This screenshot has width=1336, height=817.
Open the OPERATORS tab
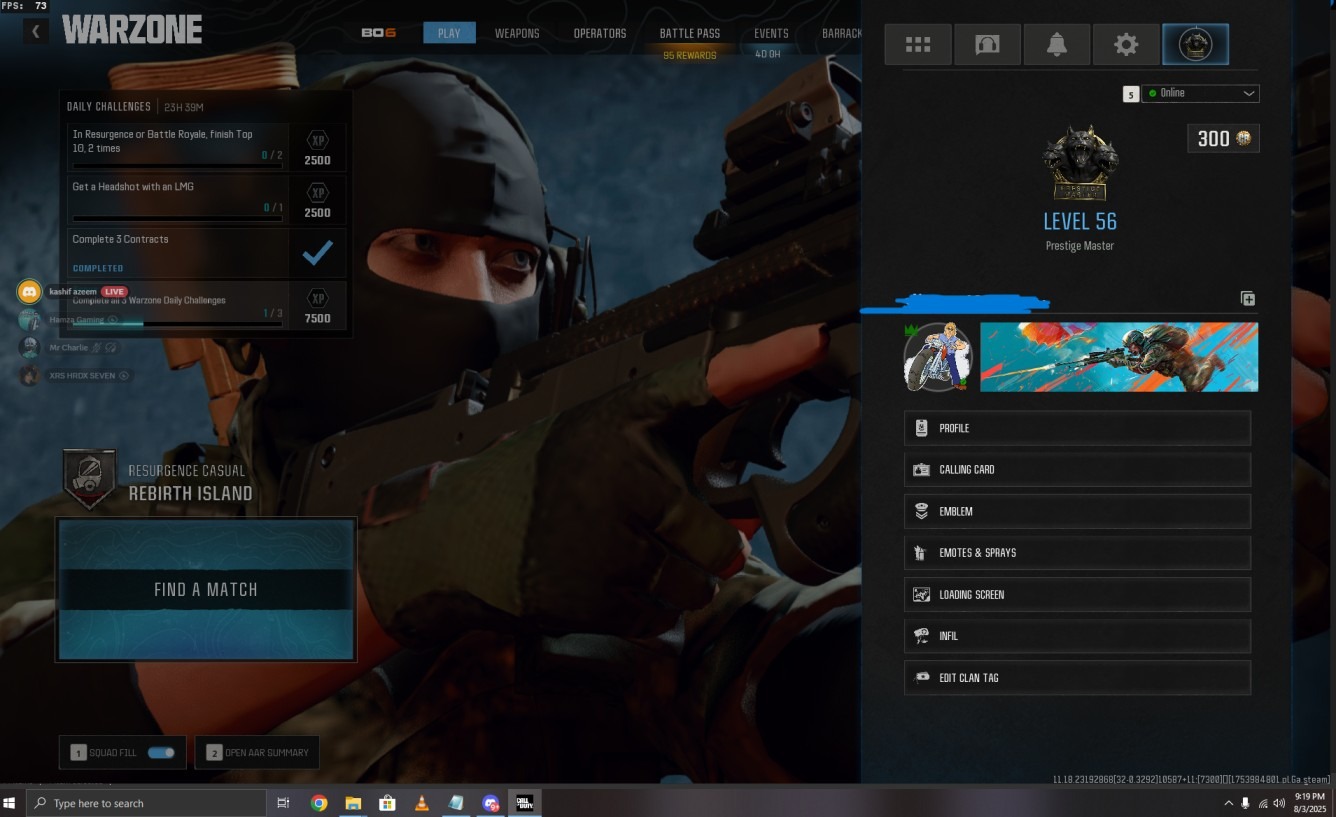click(600, 33)
